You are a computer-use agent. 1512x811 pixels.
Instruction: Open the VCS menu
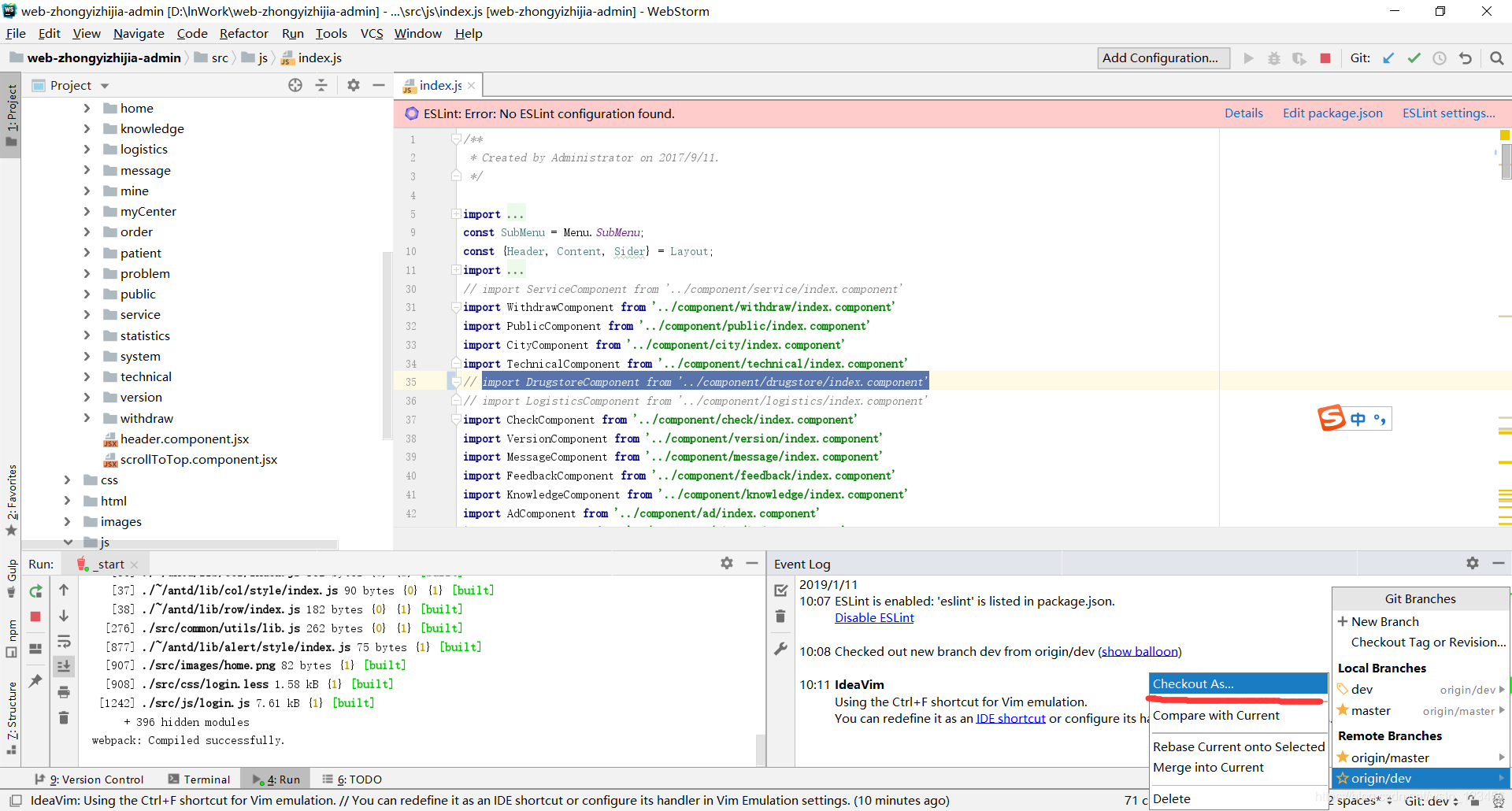[372, 33]
